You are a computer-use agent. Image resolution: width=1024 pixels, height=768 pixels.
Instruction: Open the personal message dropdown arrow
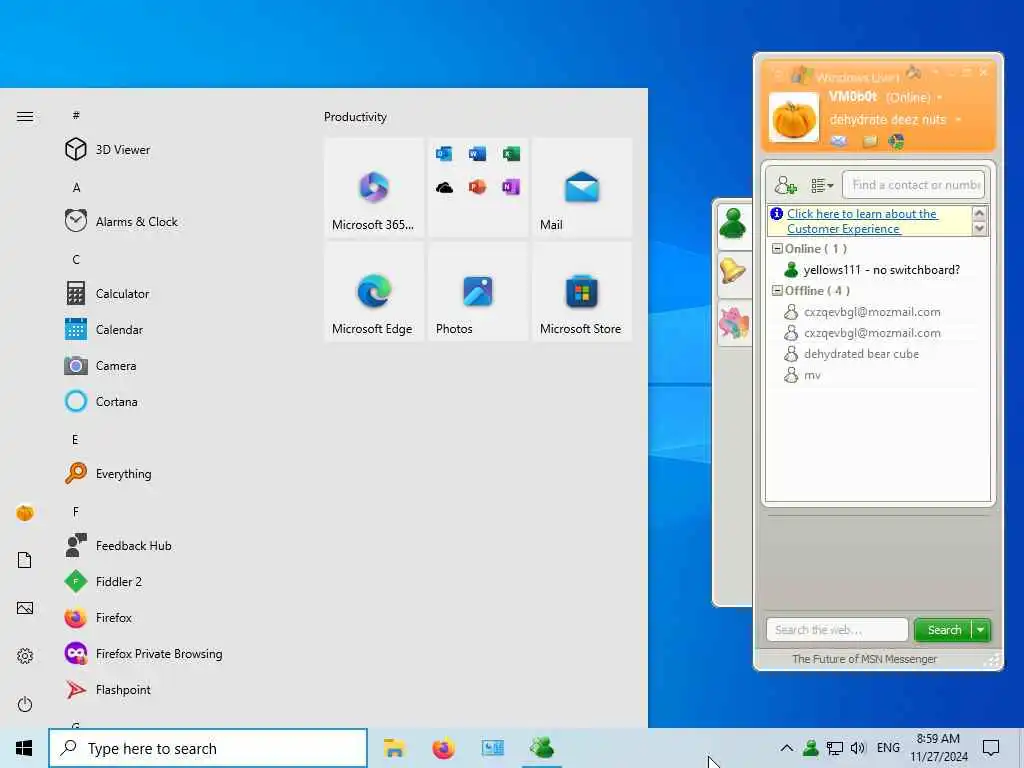tap(958, 120)
